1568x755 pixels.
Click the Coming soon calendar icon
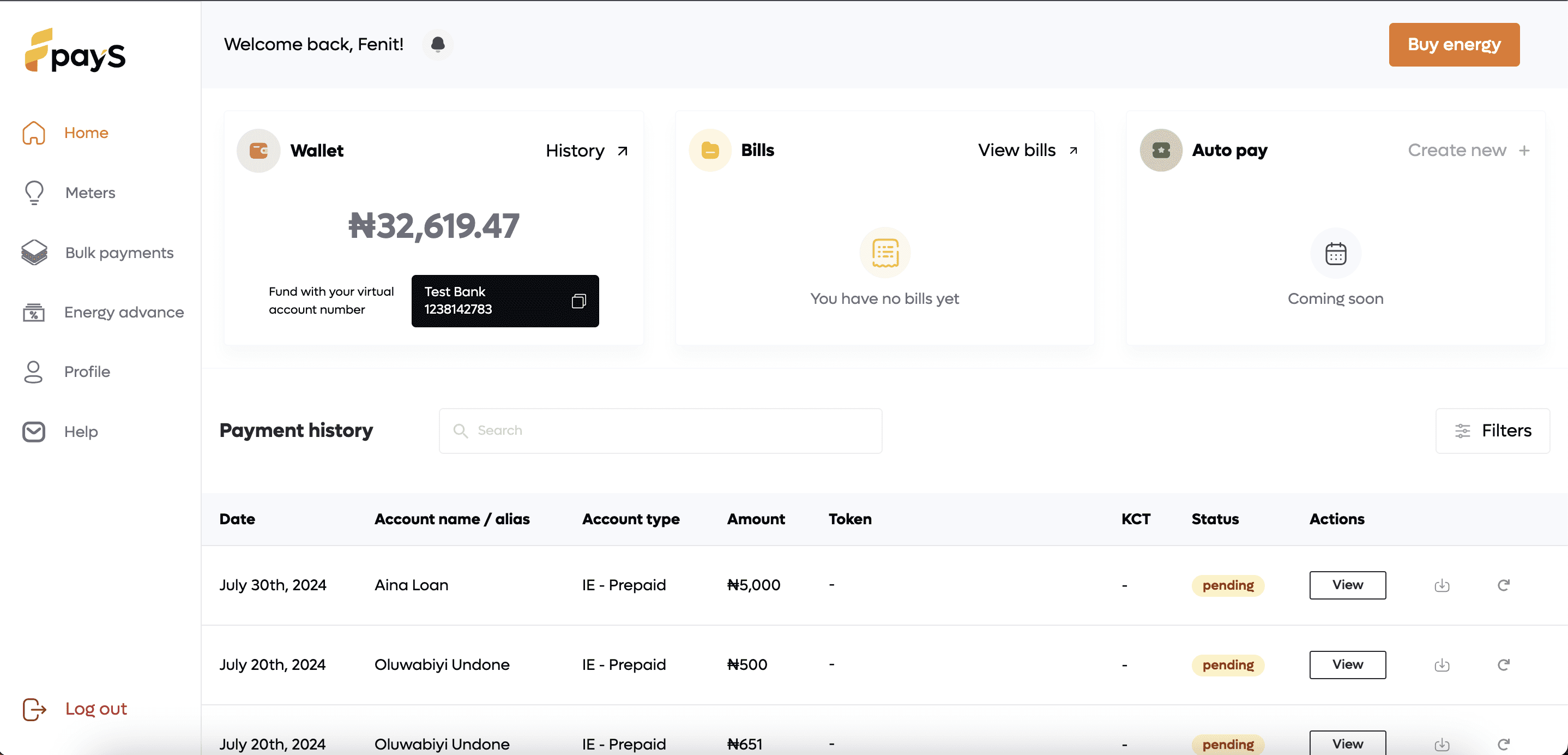click(1336, 253)
